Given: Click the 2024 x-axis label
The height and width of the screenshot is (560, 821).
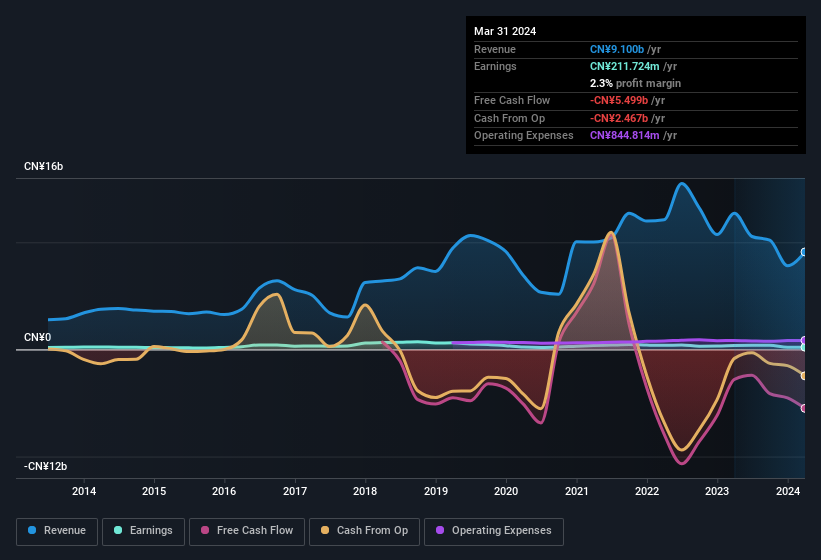Looking at the screenshot, I should (x=787, y=491).
